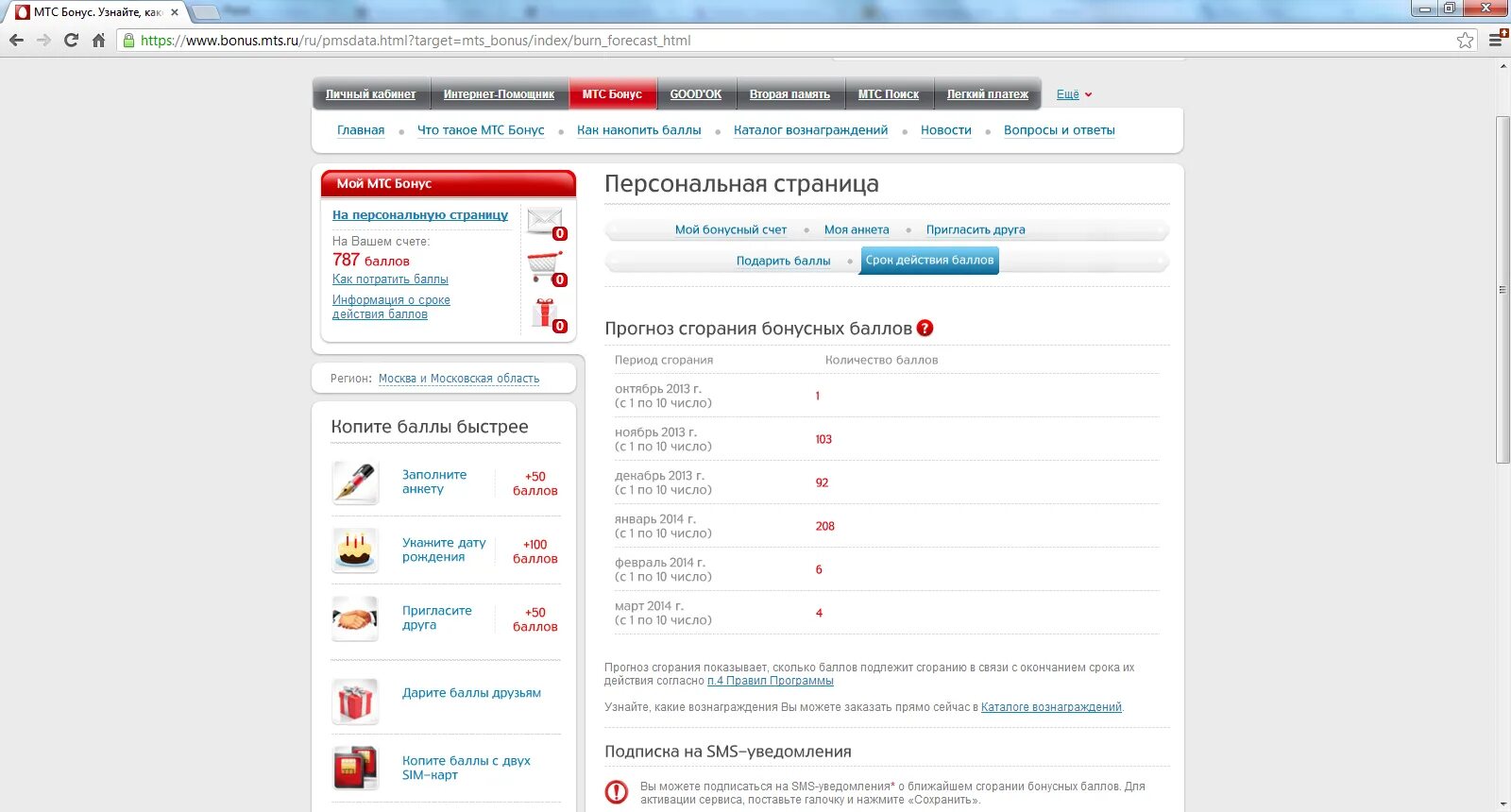The width and height of the screenshot is (1511, 812).
Task: Open МТС Поиск tab
Action: (888, 94)
